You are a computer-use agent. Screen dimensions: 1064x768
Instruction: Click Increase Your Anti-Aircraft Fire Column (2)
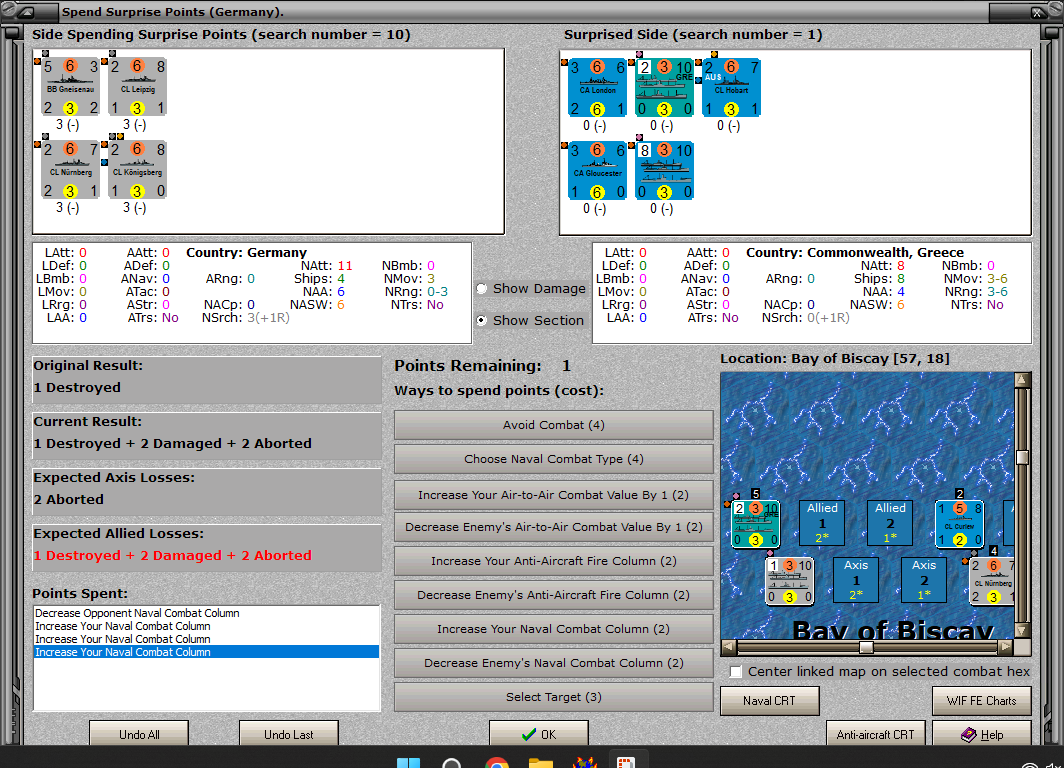(x=554, y=561)
